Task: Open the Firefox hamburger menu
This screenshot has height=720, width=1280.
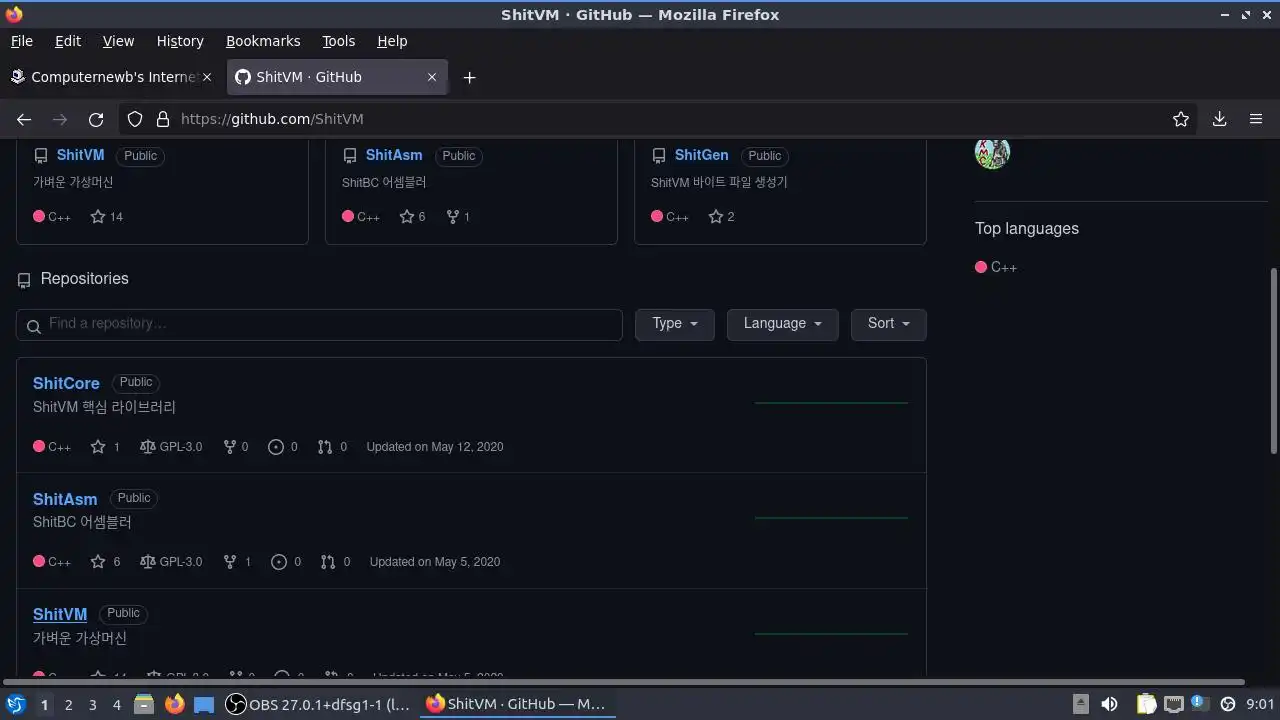Action: 1256,119
